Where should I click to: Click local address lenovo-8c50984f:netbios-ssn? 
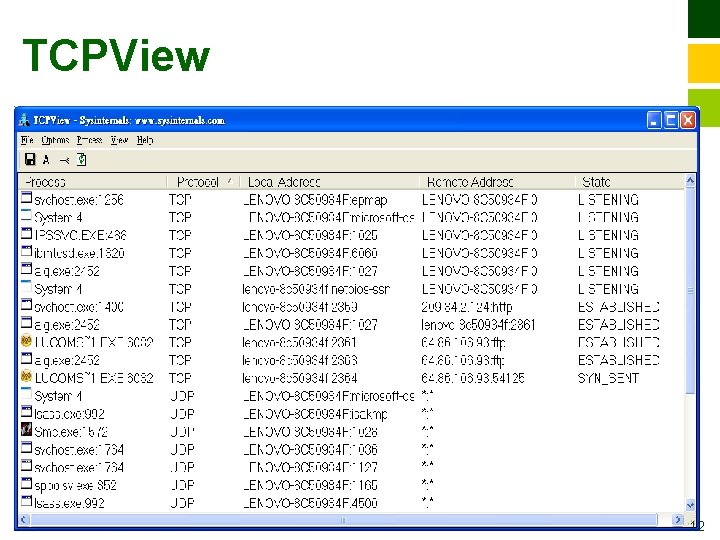[316, 289]
